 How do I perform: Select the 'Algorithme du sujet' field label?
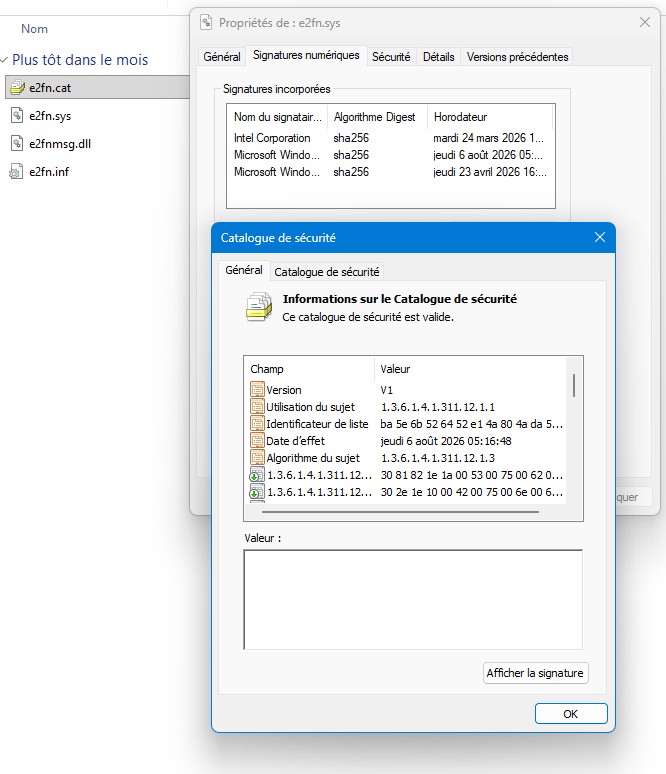click(x=313, y=458)
